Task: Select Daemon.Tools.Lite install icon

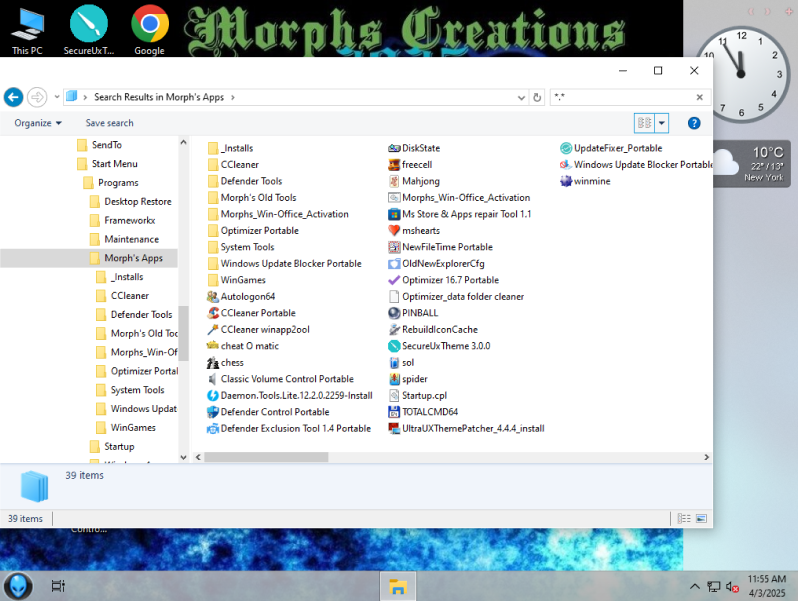Action: click(x=213, y=395)
